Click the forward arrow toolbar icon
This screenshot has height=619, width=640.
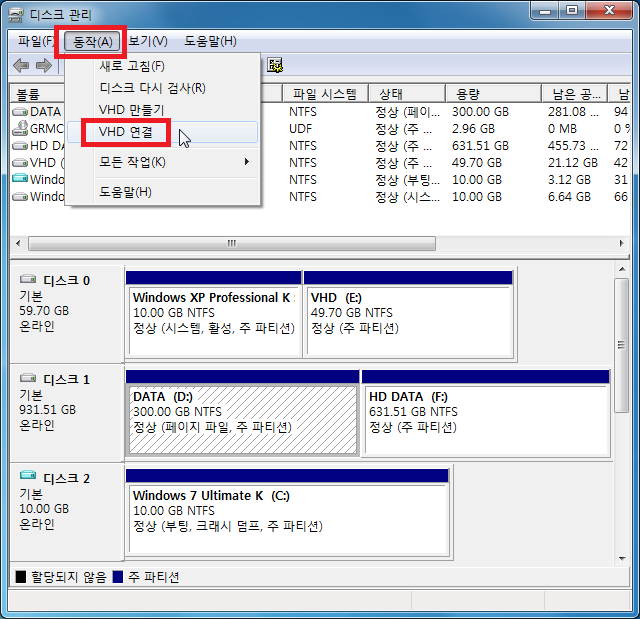tap(44, 65)
